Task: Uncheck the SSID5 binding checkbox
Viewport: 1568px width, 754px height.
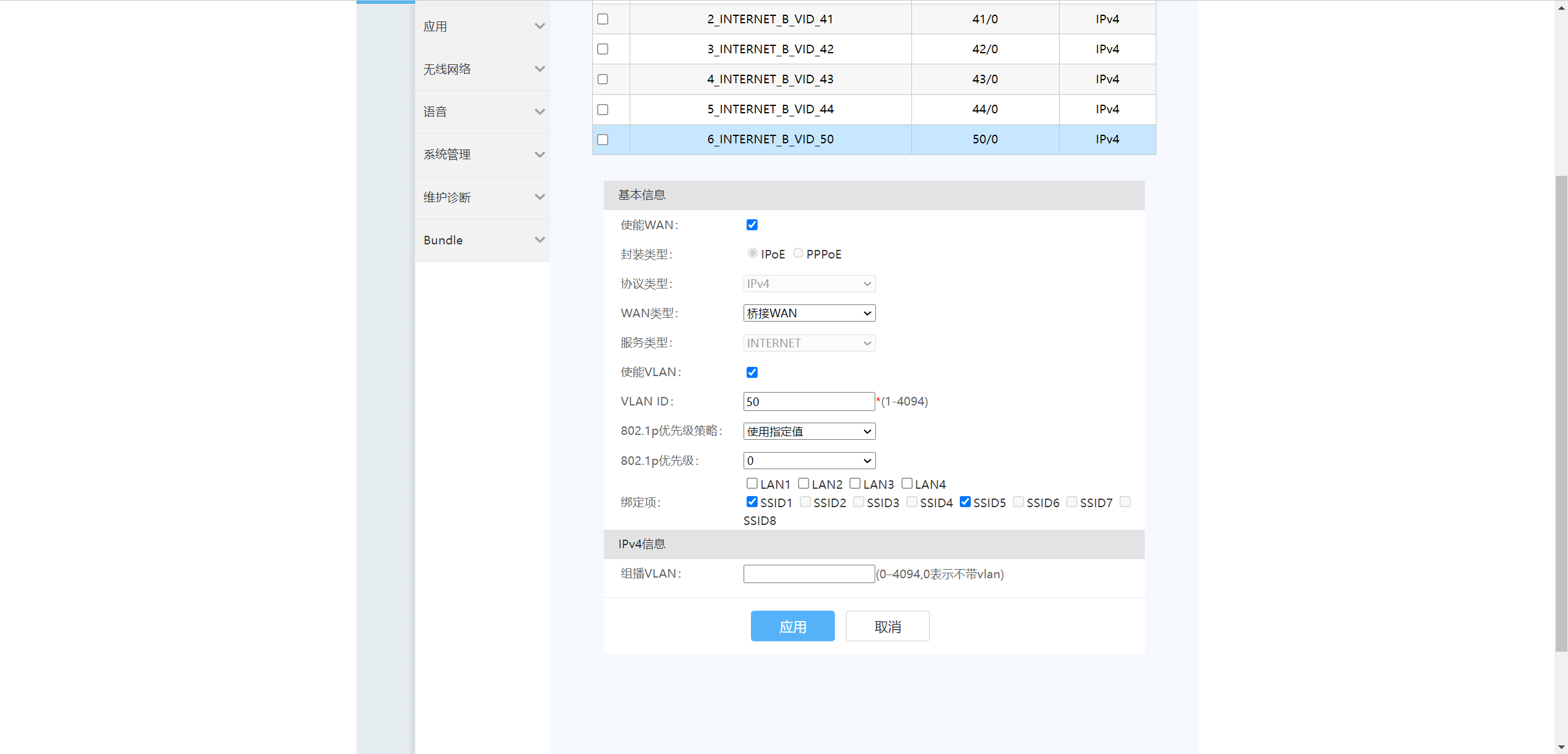Action: click(965, 502)
